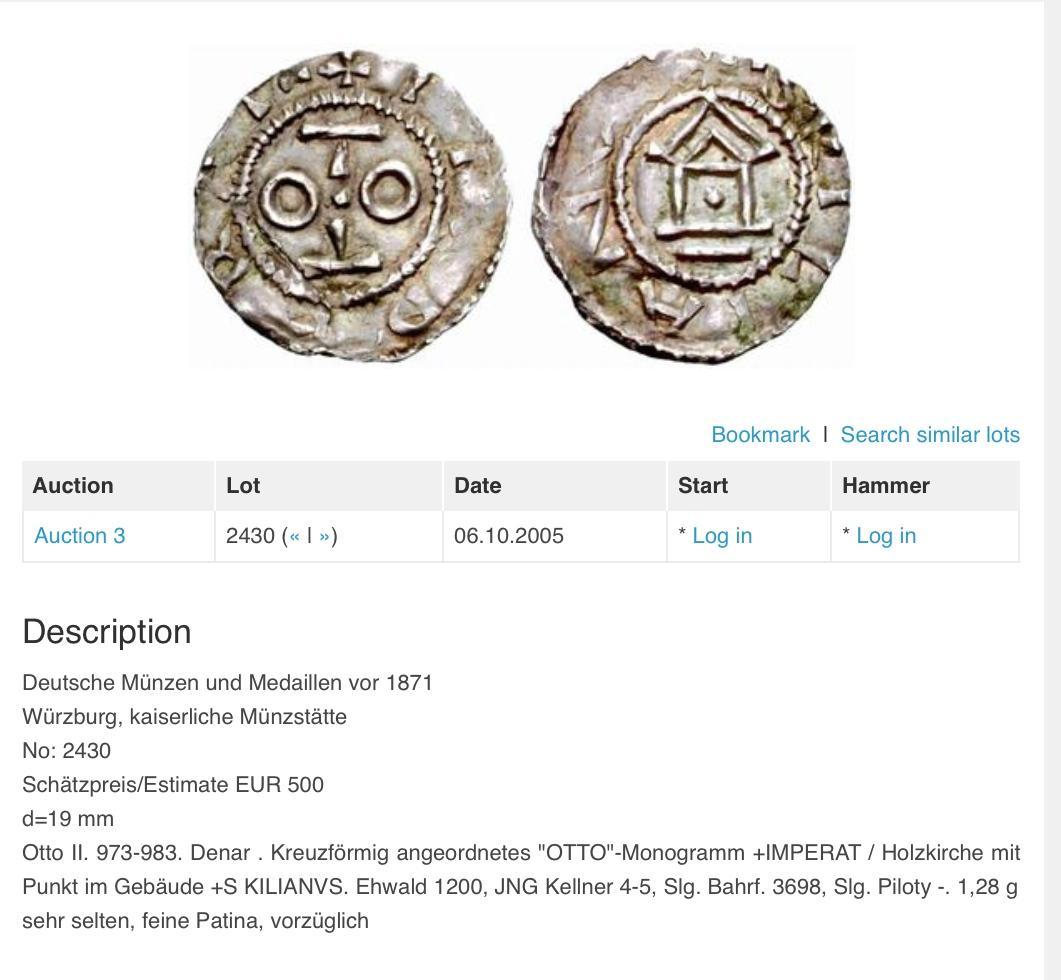Screen dimensions: 1061x980
Task: Click the Schätzpreis/Estimate EUR 500 line
Action: point(173,785)
